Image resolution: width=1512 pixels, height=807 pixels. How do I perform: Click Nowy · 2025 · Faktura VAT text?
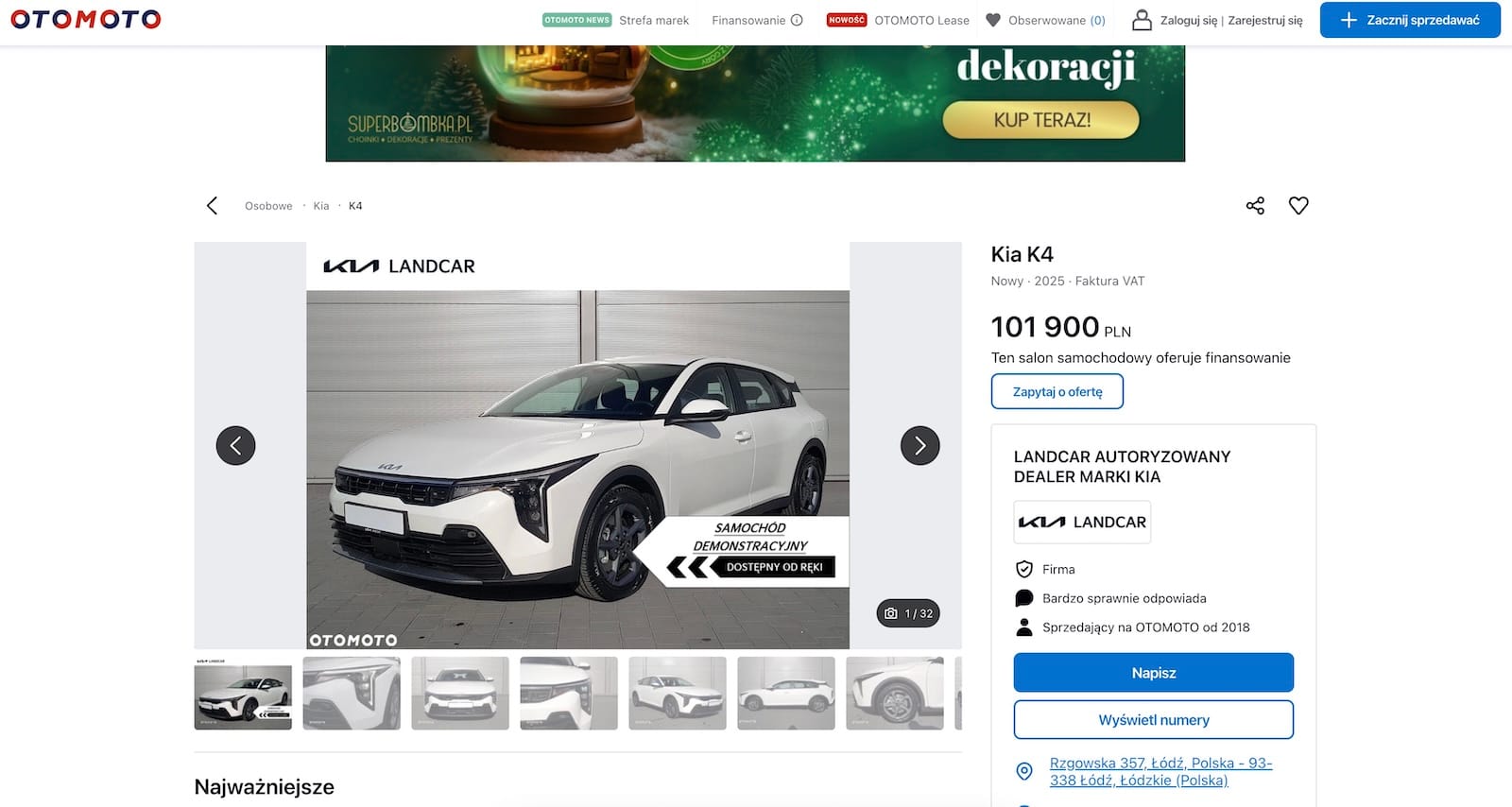tap(1068, 281)
